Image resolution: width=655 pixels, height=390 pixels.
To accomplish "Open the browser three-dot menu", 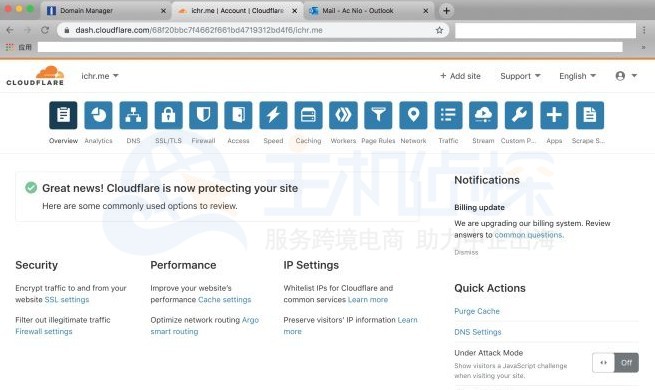I will point(644,30).
